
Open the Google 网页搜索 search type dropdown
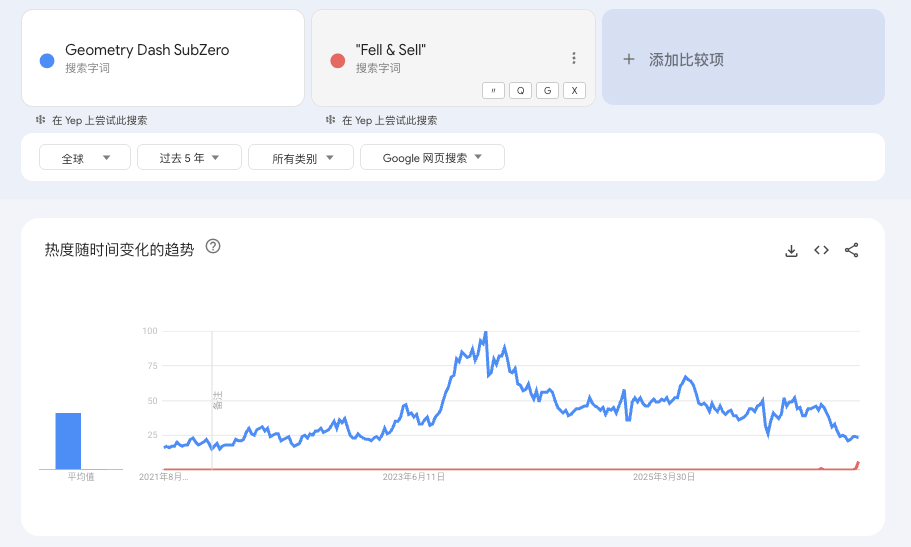[x=432, y=158]
